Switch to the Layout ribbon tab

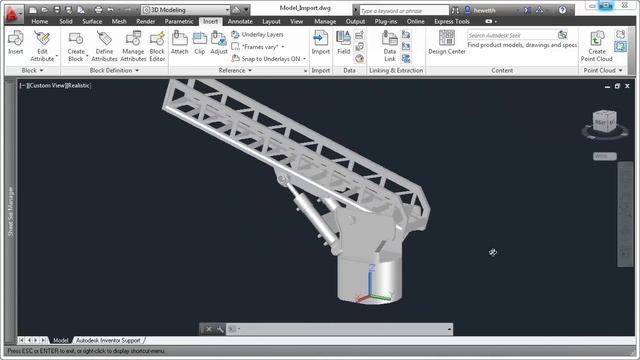pos(271,21)
